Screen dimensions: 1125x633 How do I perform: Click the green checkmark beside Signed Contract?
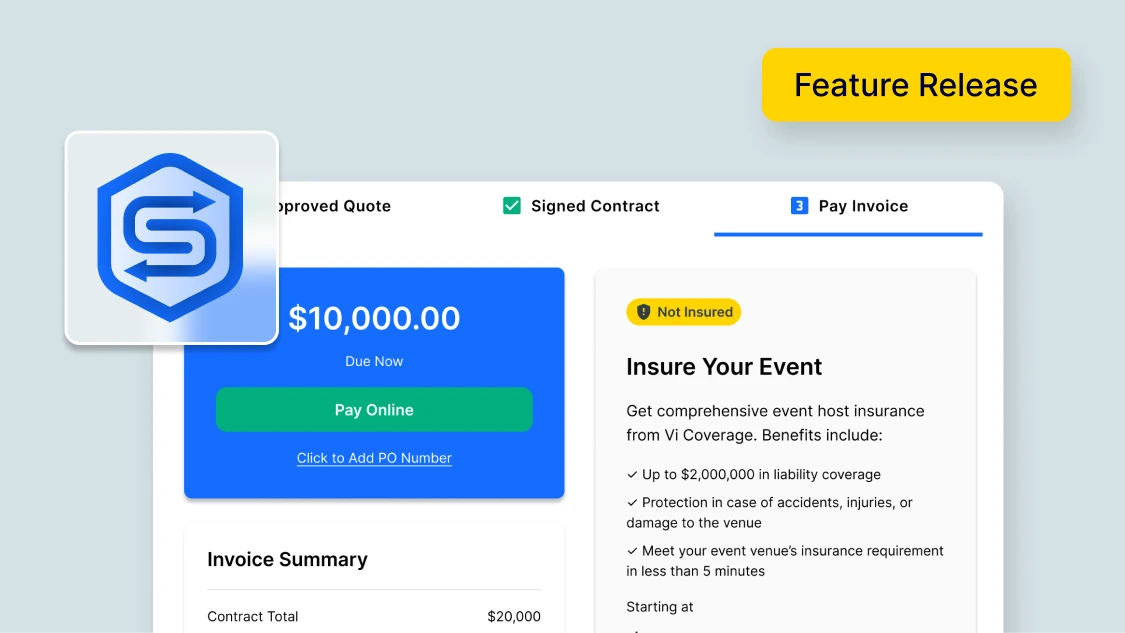pos(511,205)
